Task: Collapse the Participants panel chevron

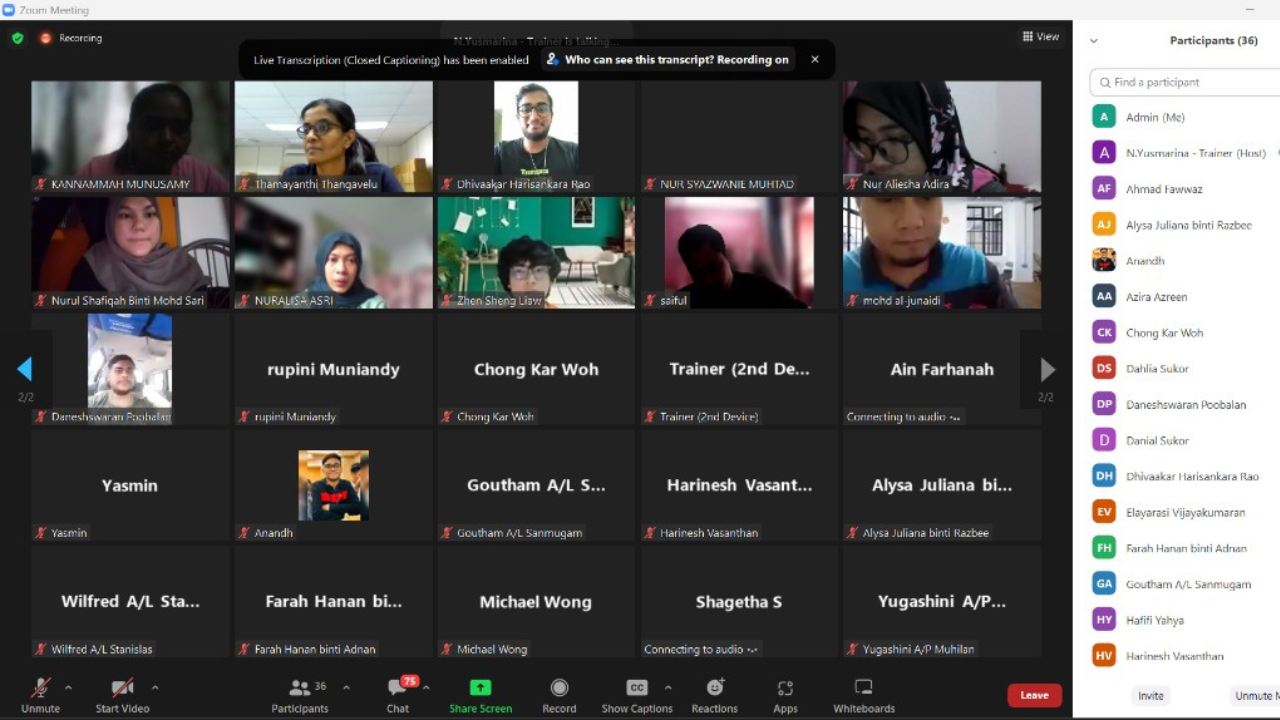Action: click(x=1093, y=41)
